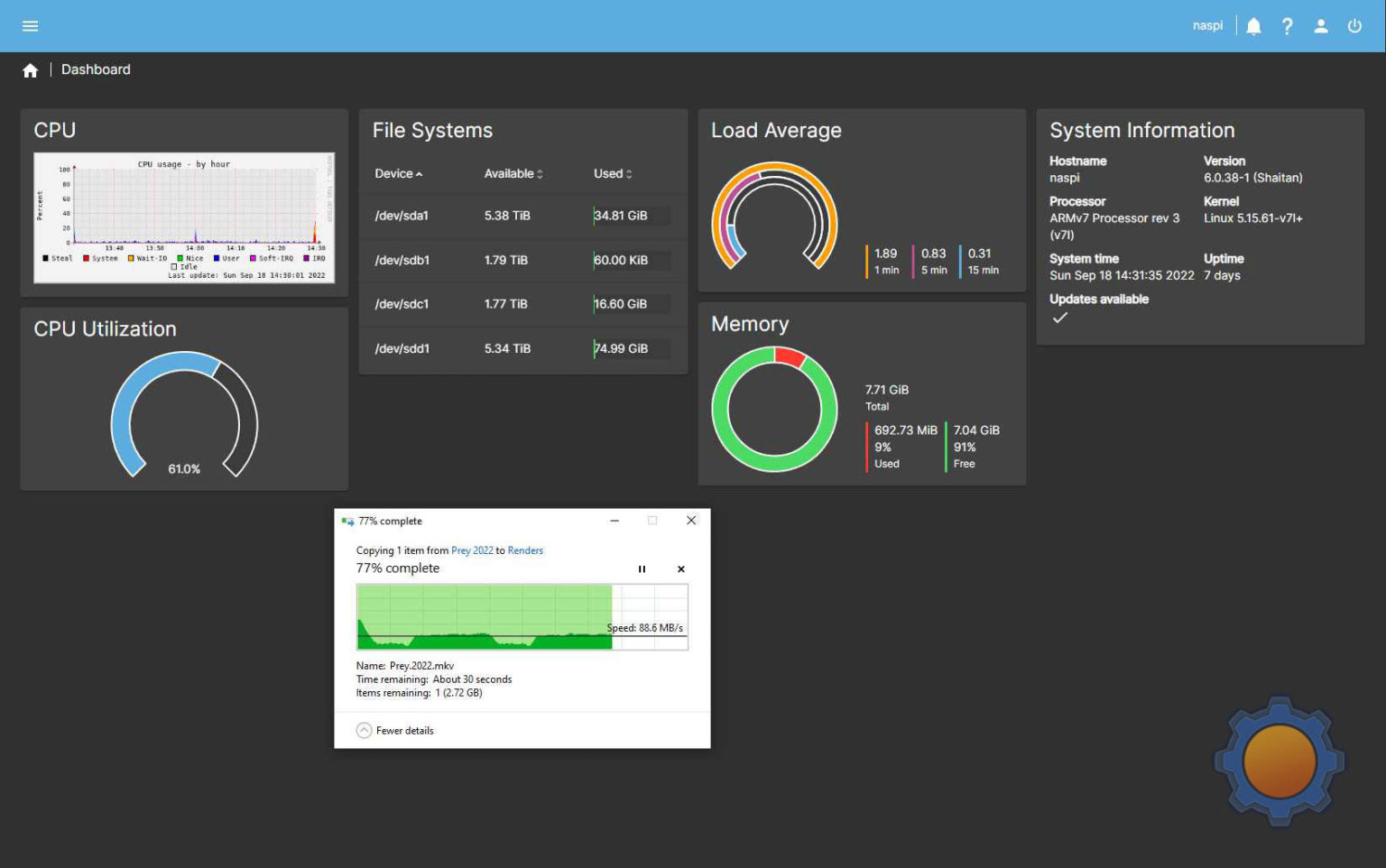Click the copy speed progress graph
Screen dimensions: 1386x868
coord(522,617)
